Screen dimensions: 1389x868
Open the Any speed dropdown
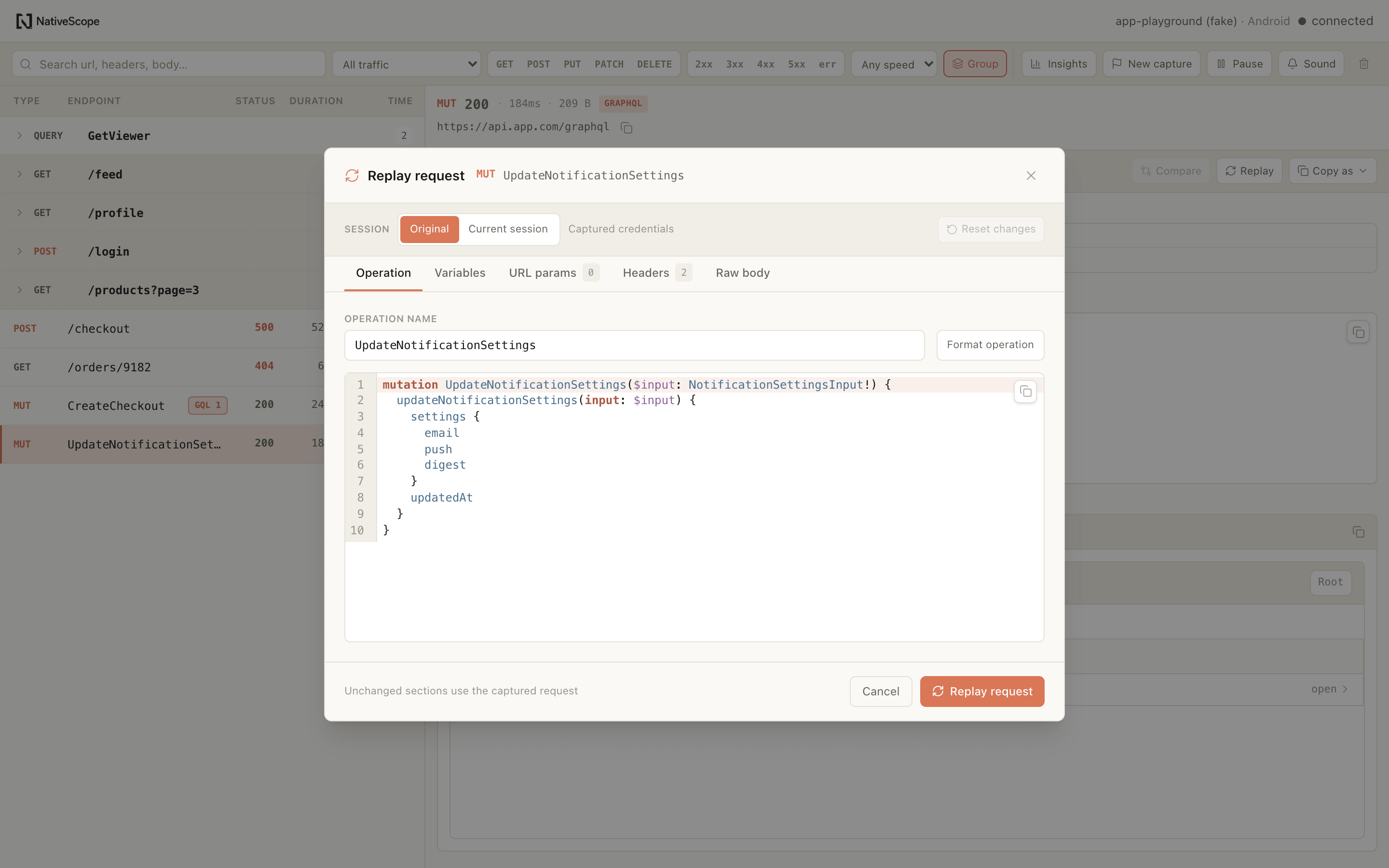(894, 64)
